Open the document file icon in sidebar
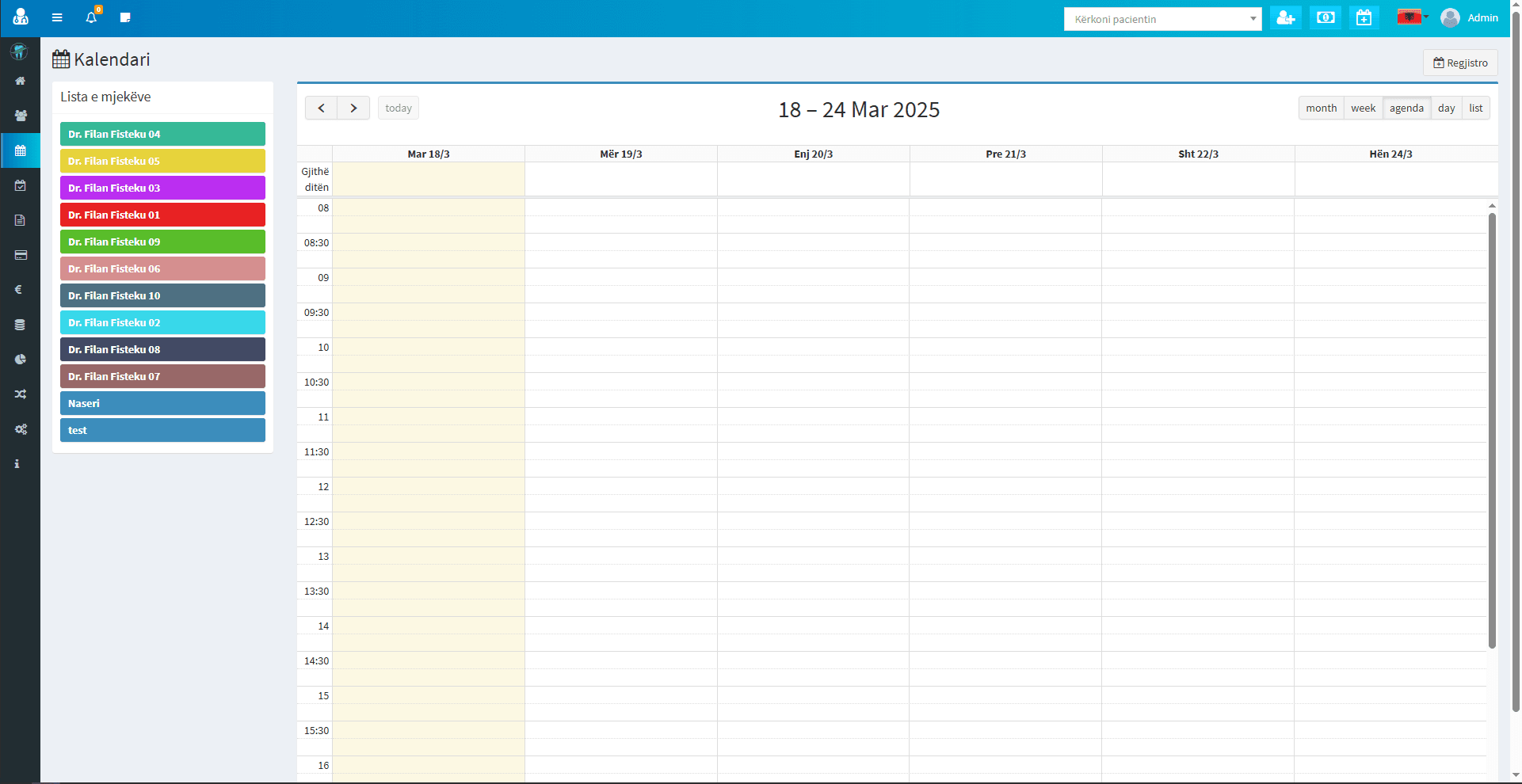 coord(21,220)
